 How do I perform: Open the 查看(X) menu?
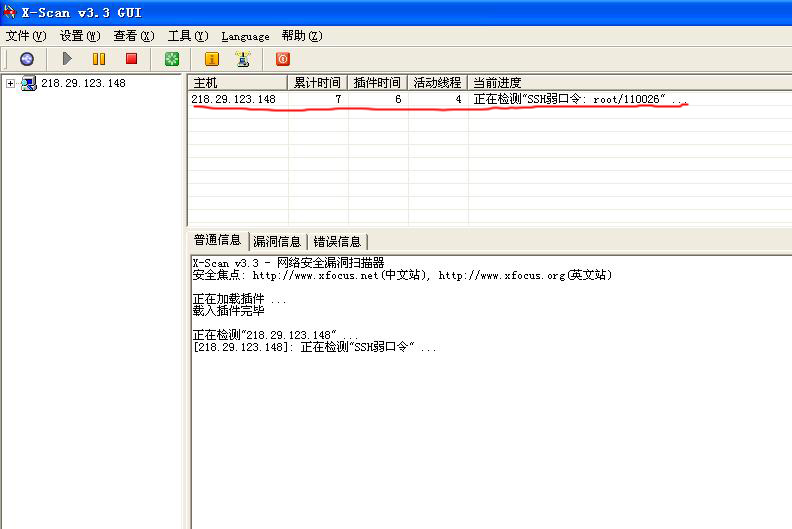[133, 36]
